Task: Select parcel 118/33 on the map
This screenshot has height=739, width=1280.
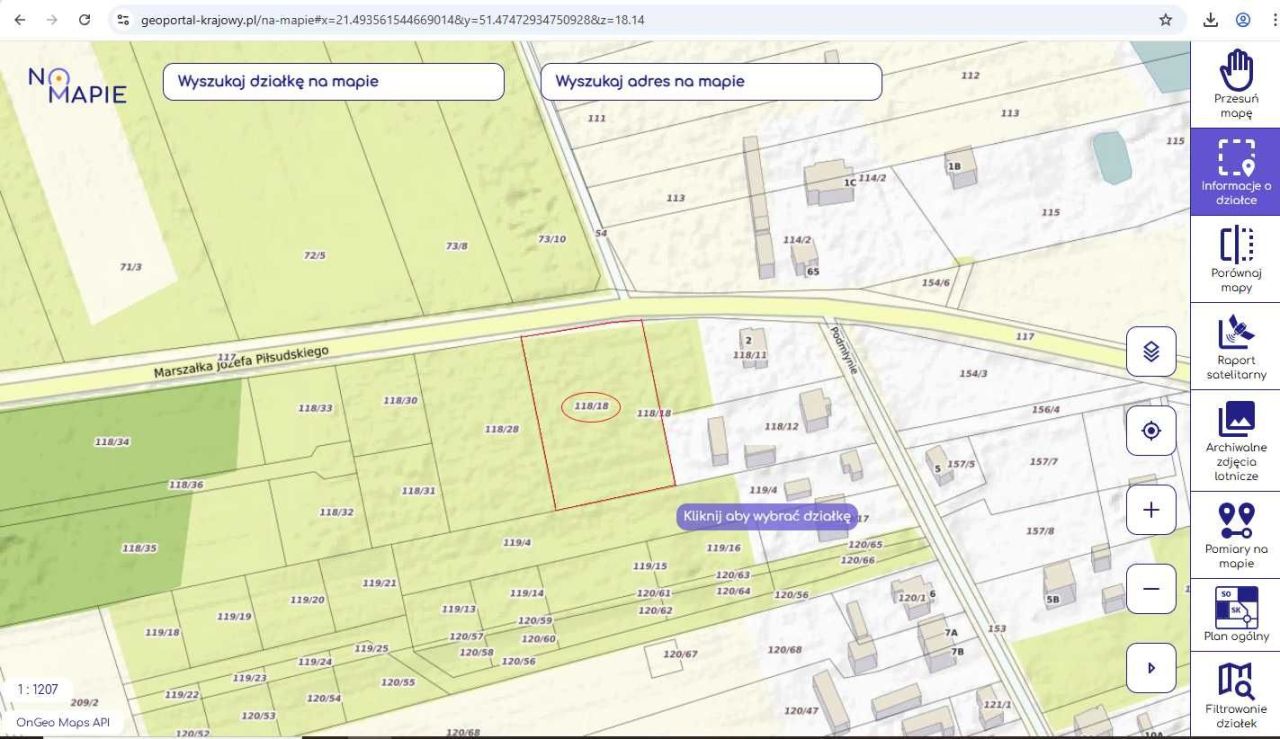Action: tap(316, 408)
